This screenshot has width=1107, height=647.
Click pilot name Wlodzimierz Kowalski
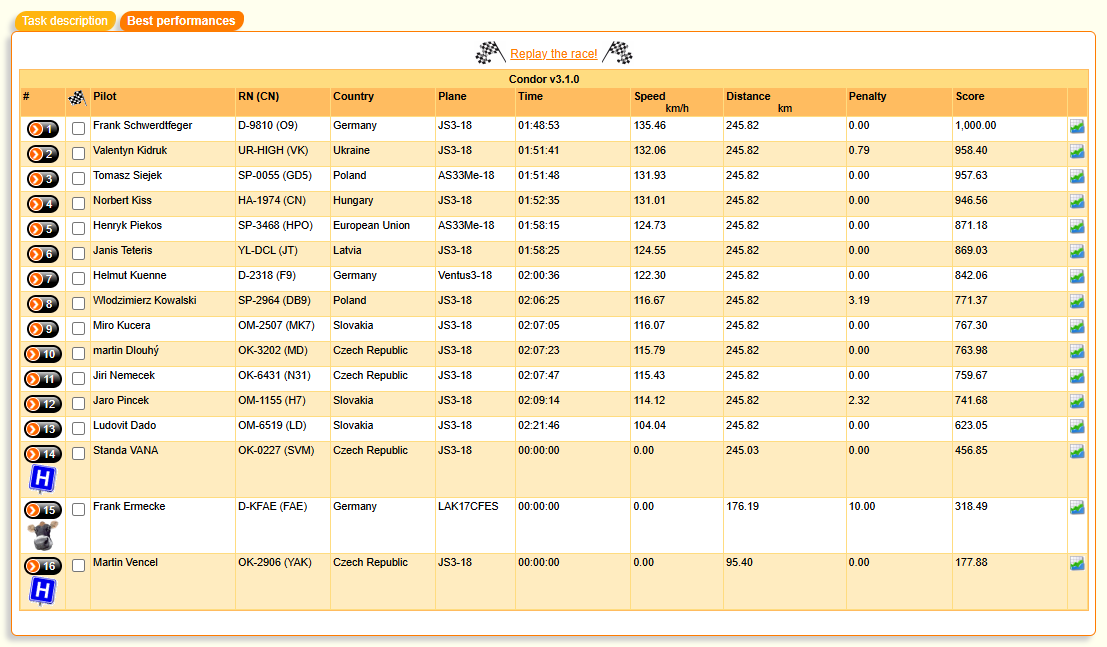145,300
